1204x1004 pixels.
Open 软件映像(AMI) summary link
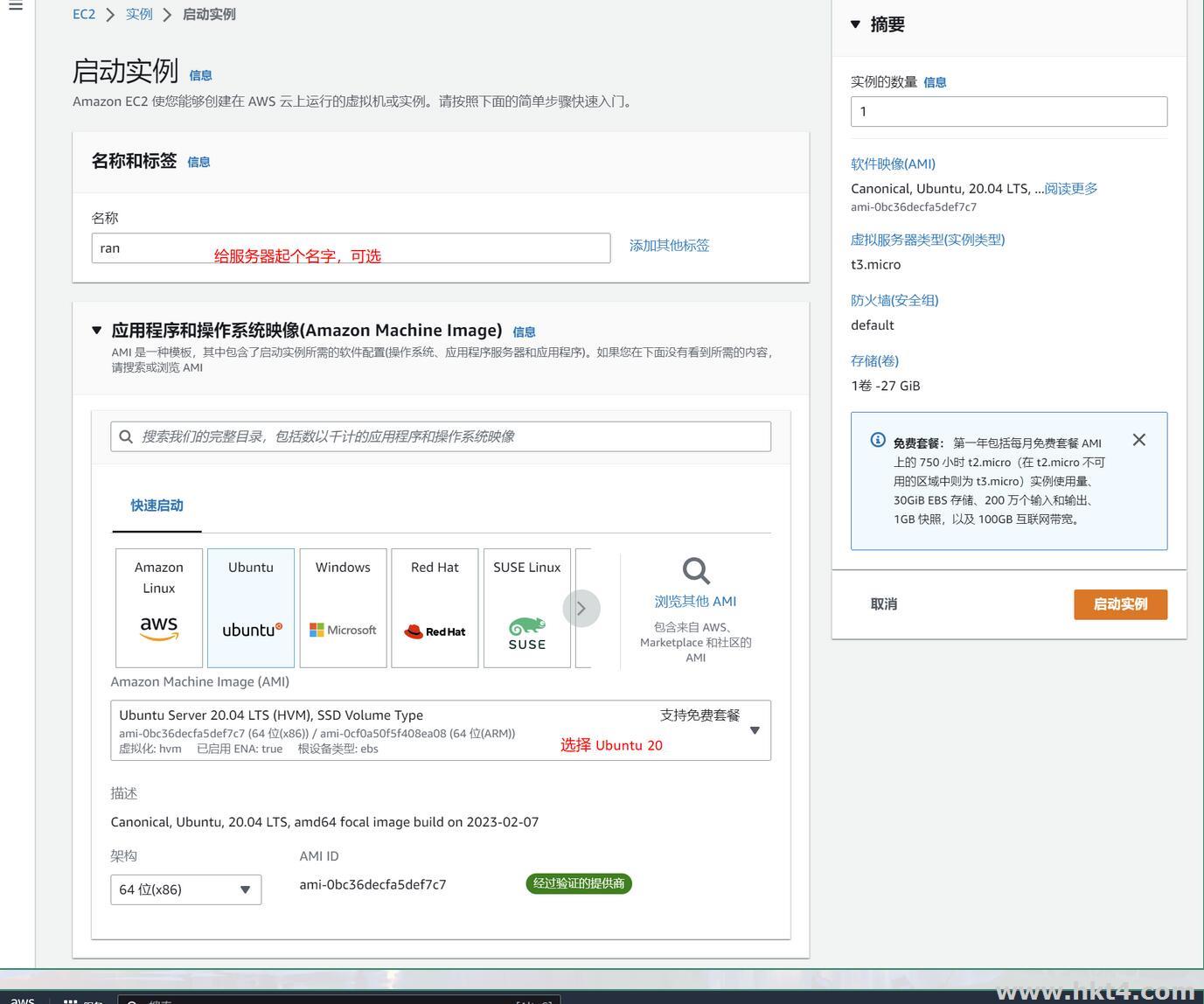point(893,164)
